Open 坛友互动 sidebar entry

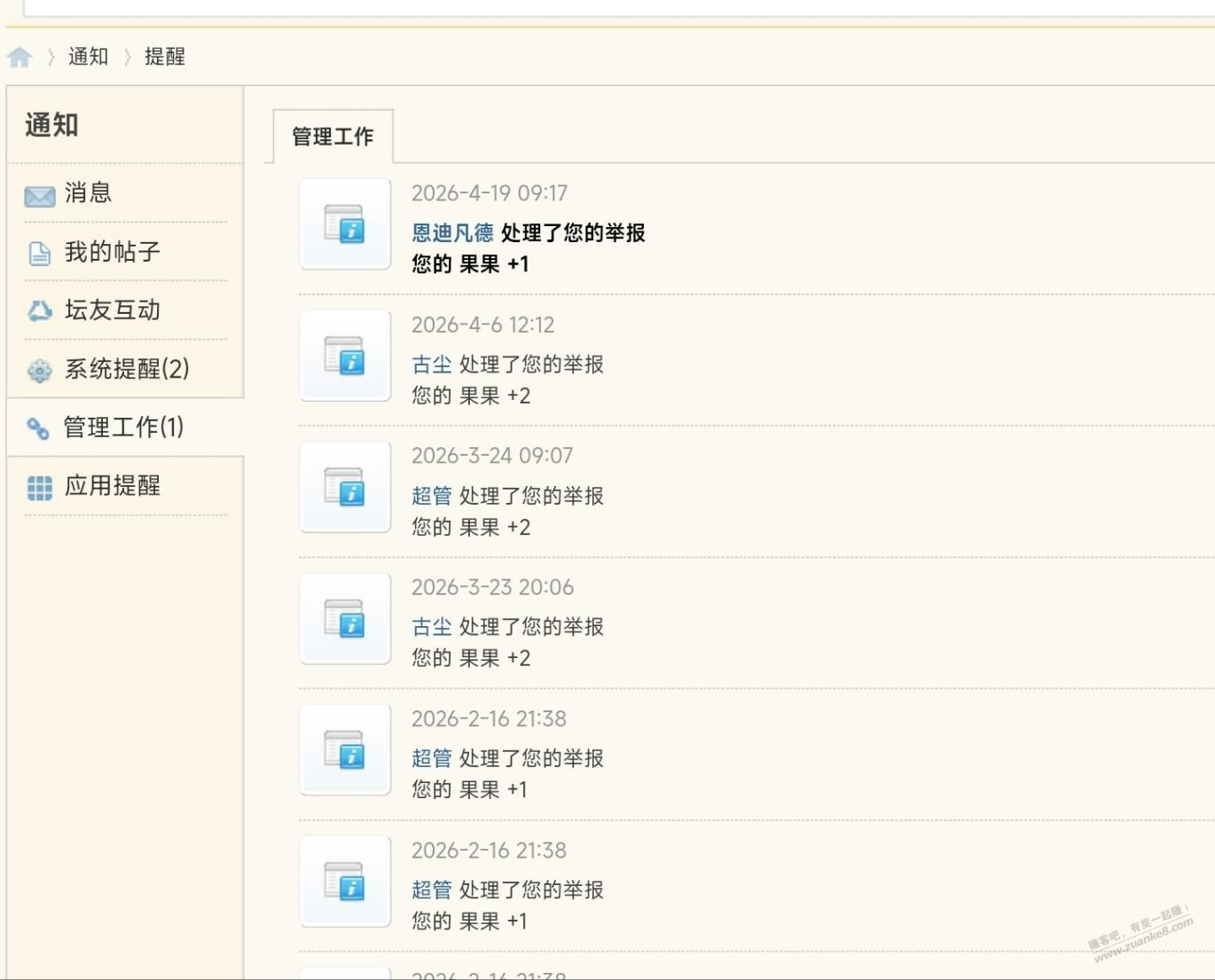click(113, 310)
